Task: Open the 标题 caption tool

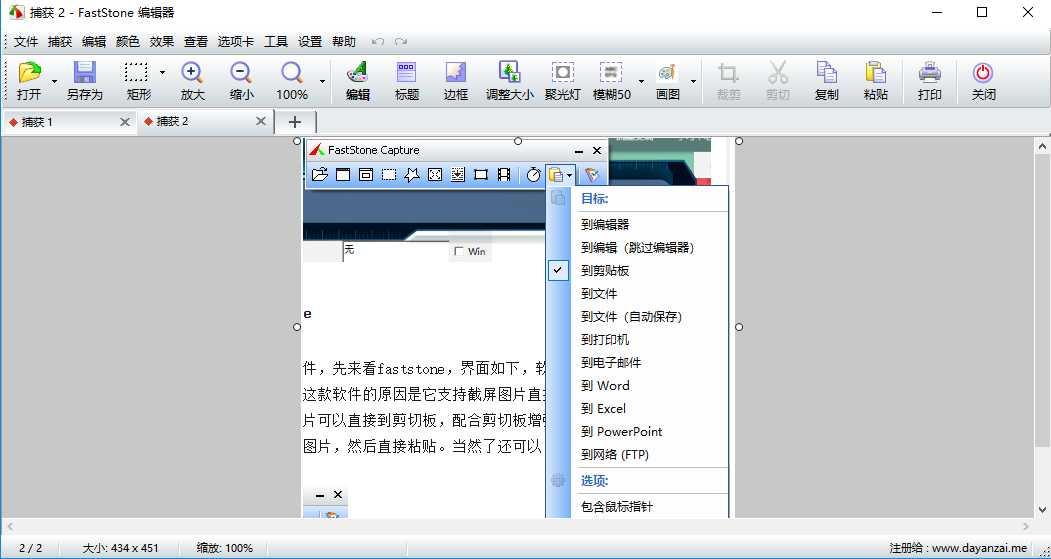Action: (x=407, y=80)
